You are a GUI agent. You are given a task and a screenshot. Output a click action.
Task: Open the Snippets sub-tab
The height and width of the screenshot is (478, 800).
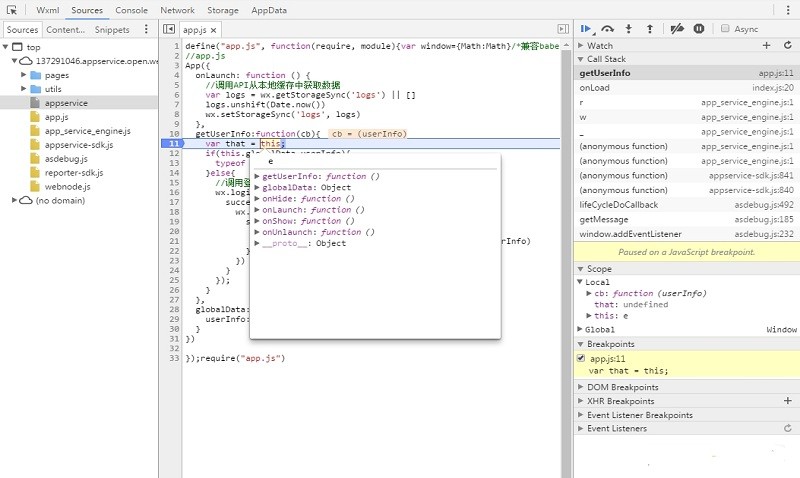112,30
